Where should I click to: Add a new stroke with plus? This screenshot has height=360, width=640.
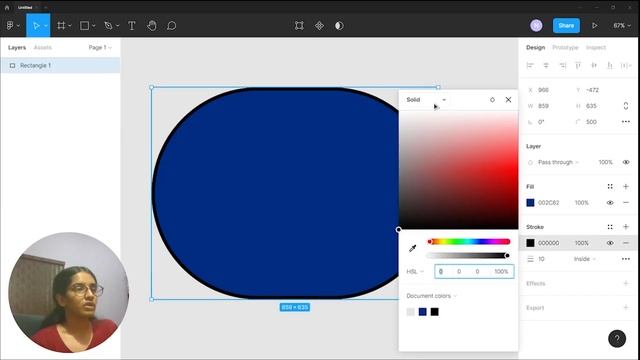click(x=626, y=227)
